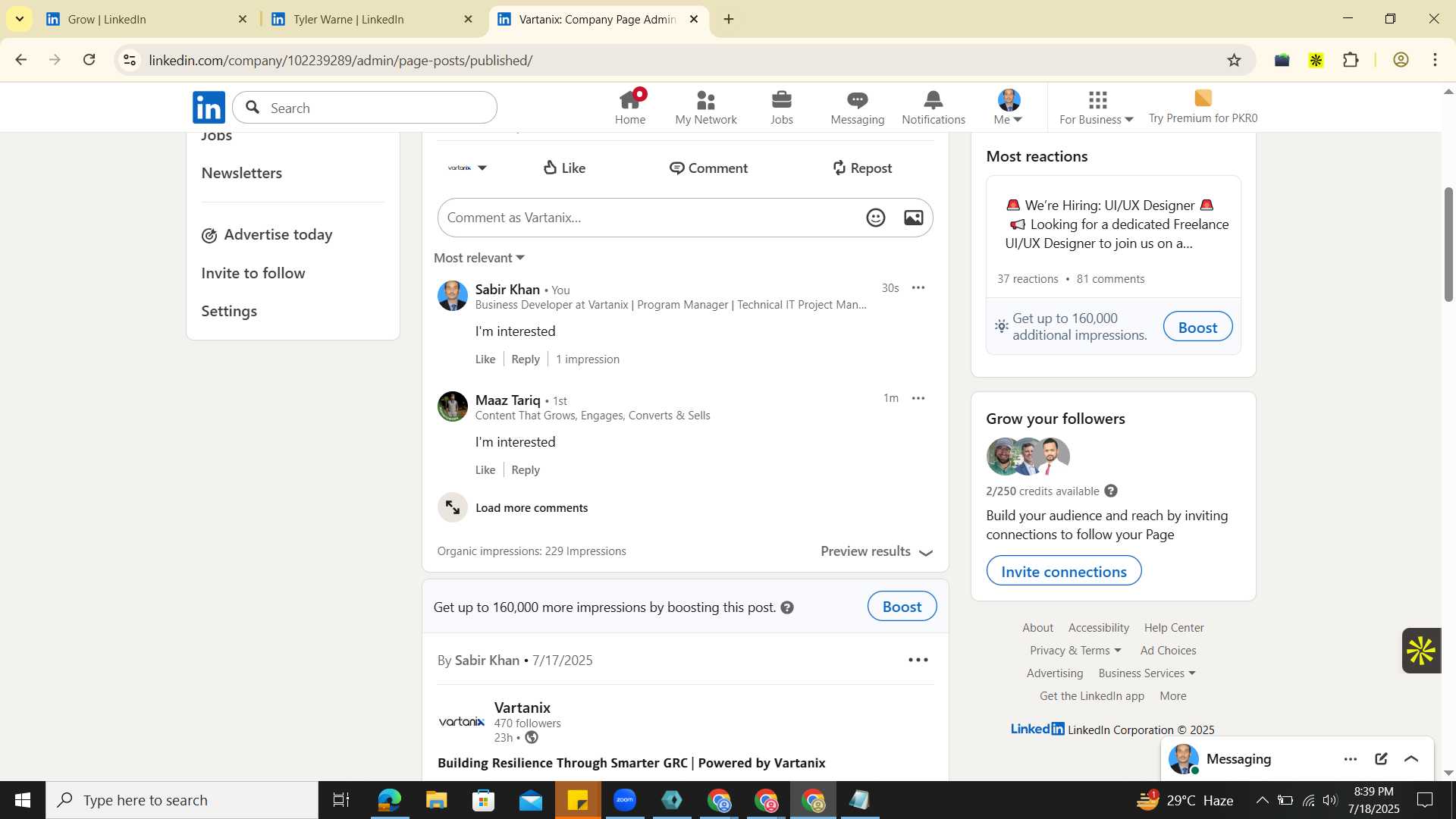Open Messaging overlay options dots

[x=1351, y=759]
